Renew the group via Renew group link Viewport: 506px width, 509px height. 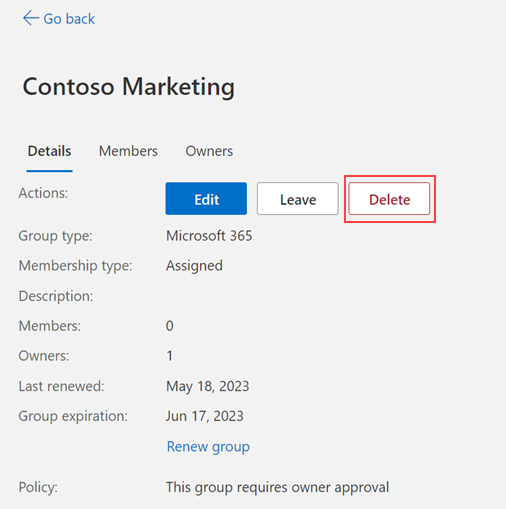point(208,447)
